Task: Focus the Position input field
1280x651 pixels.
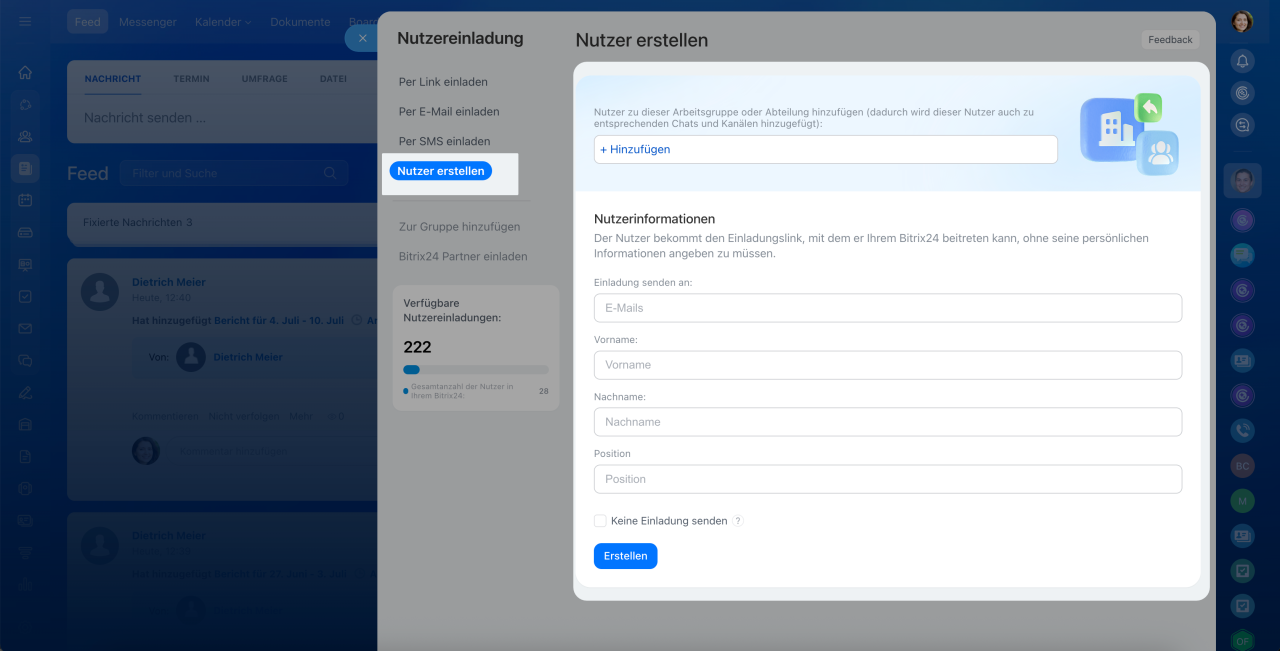Action: (888, 479)
